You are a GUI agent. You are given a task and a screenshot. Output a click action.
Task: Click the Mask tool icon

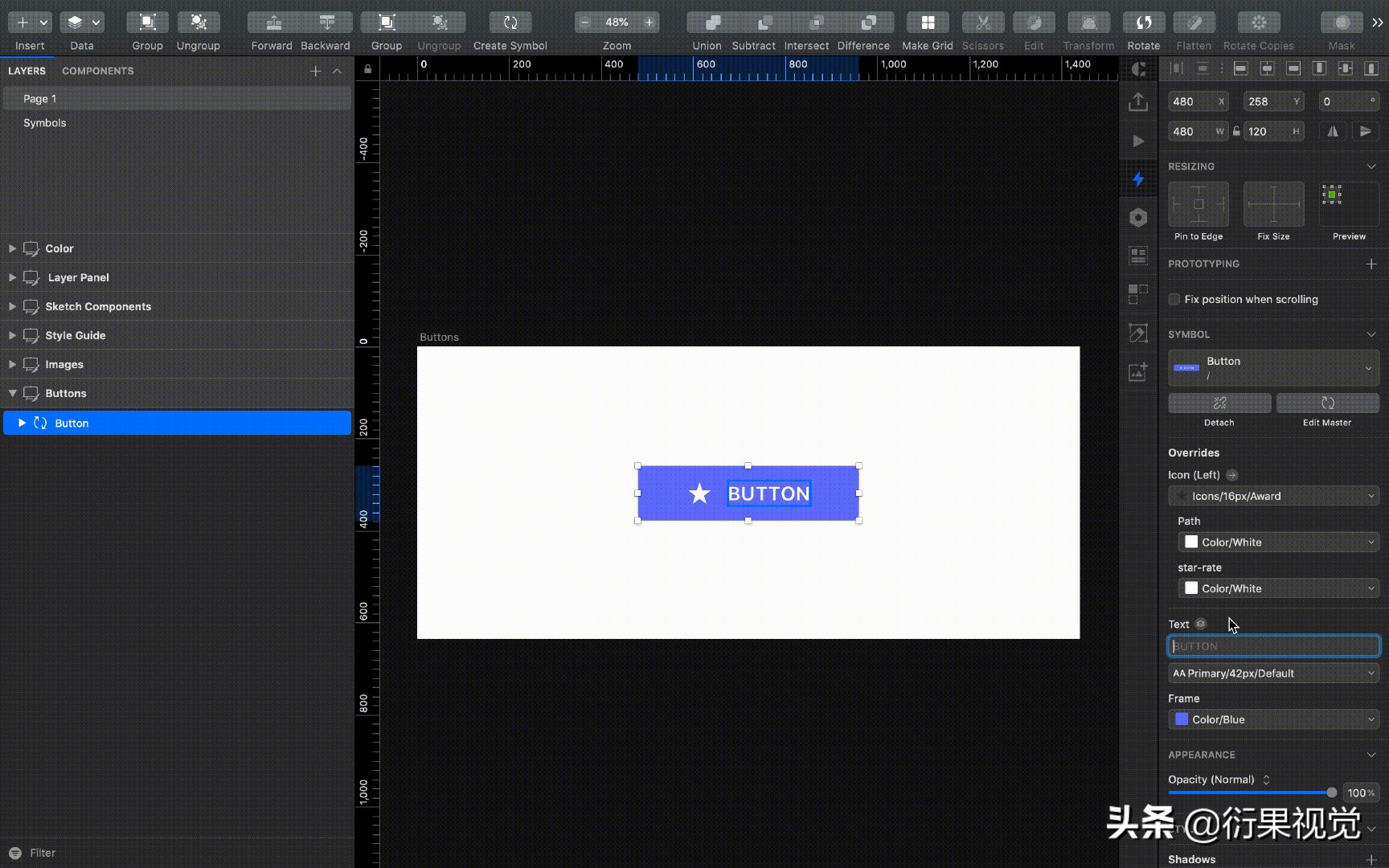click(1342, 23)
